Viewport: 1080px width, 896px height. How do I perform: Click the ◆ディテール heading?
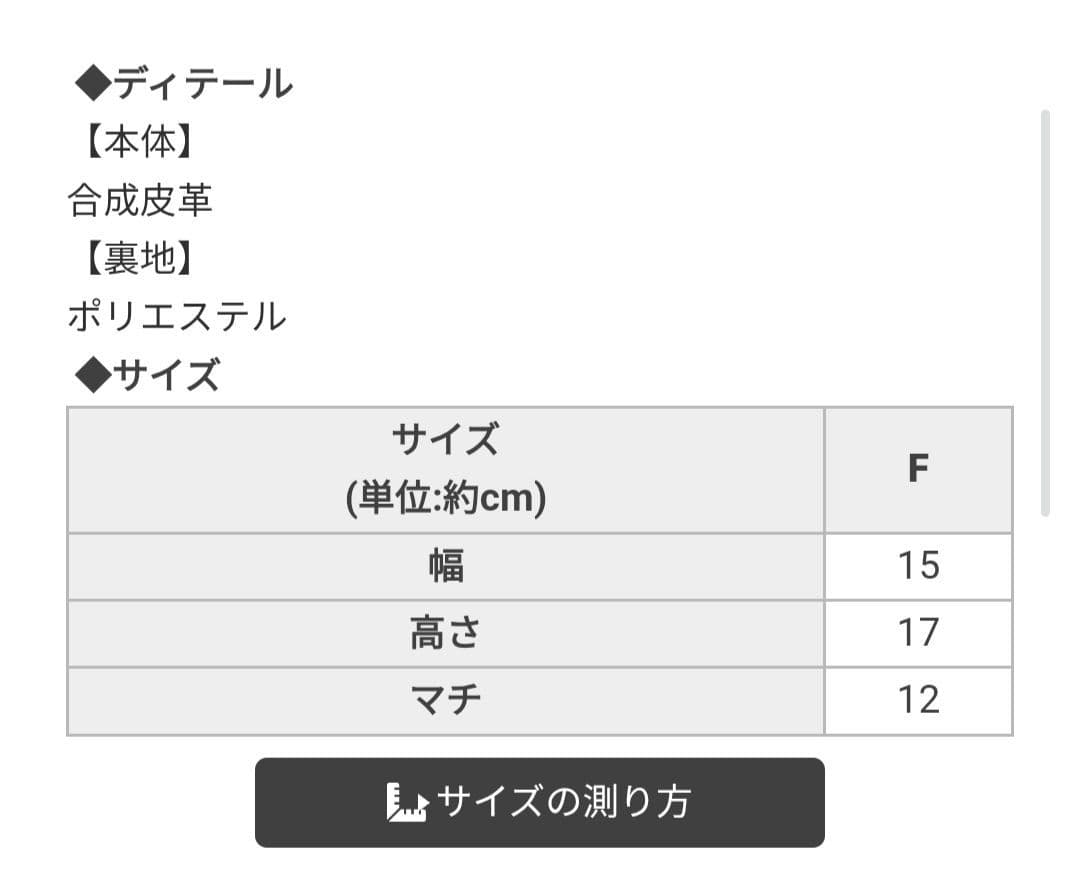(x=180, y=85)
